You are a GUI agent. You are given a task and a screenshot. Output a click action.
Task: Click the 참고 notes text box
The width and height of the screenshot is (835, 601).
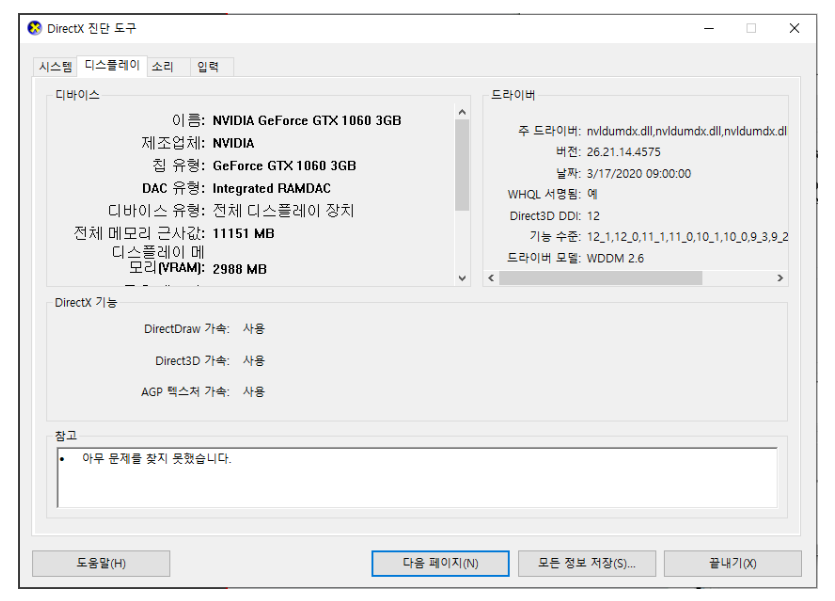[417, 477]
